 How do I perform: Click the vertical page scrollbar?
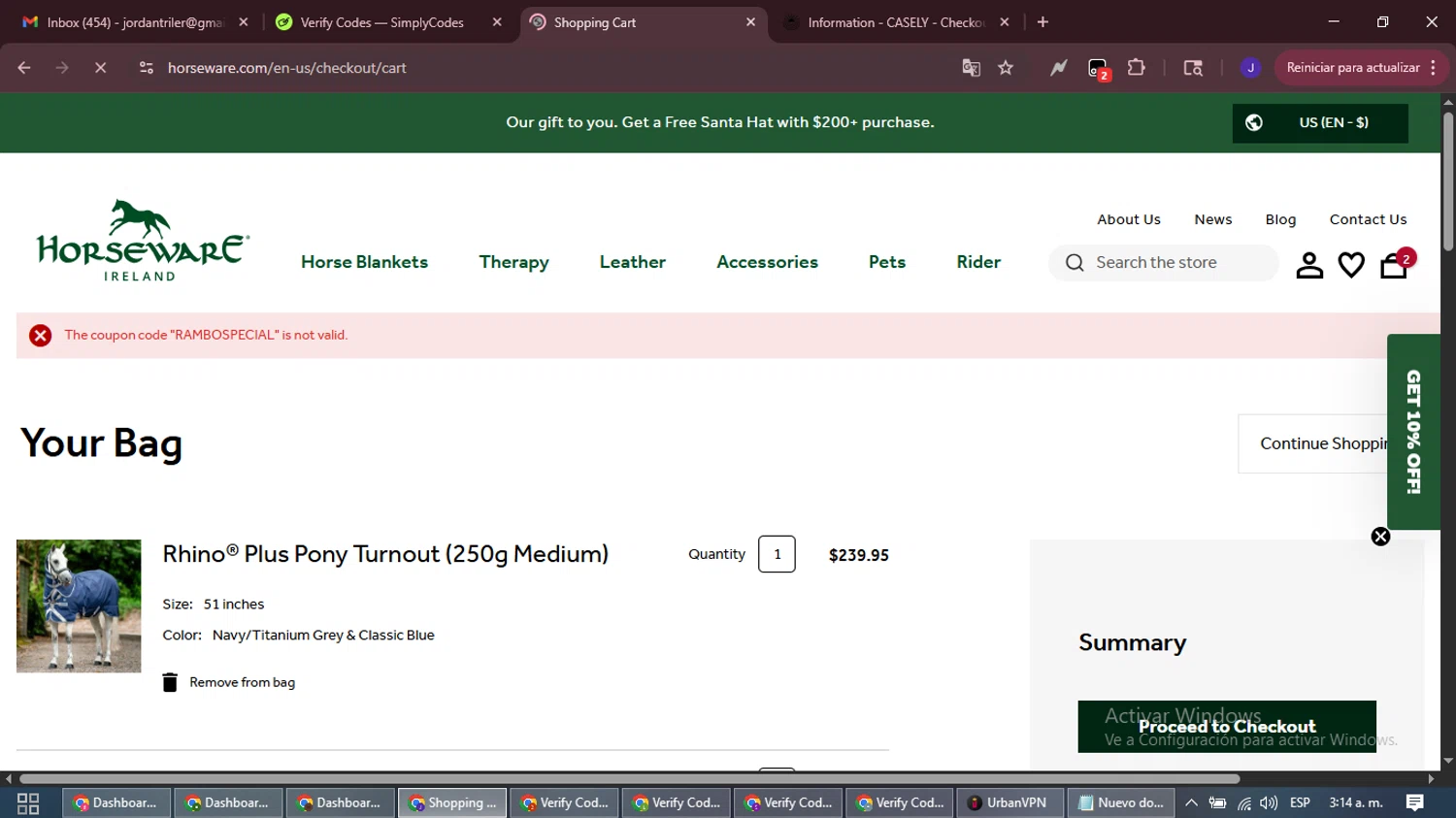pyautogui.click(x=1448, y=182)
